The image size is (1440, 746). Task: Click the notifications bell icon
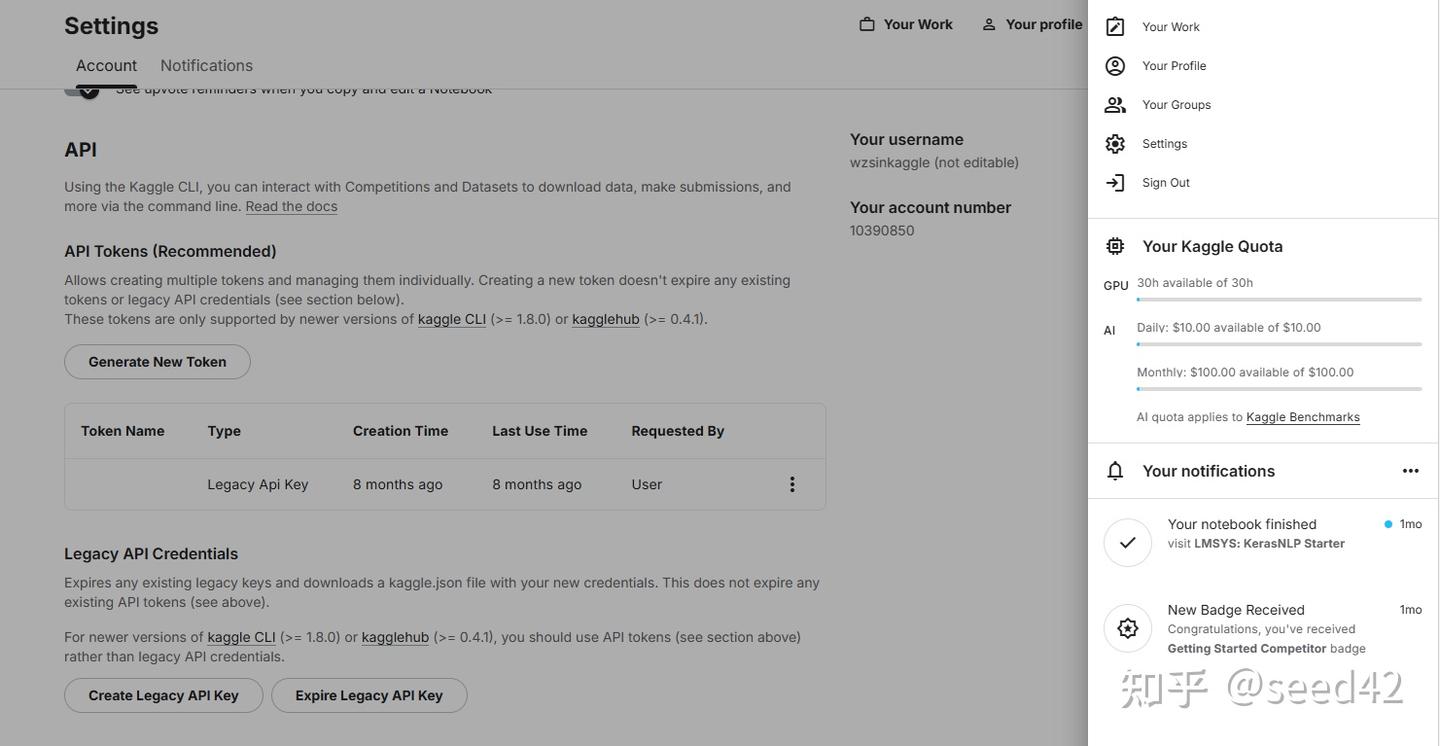point(1115,471)
